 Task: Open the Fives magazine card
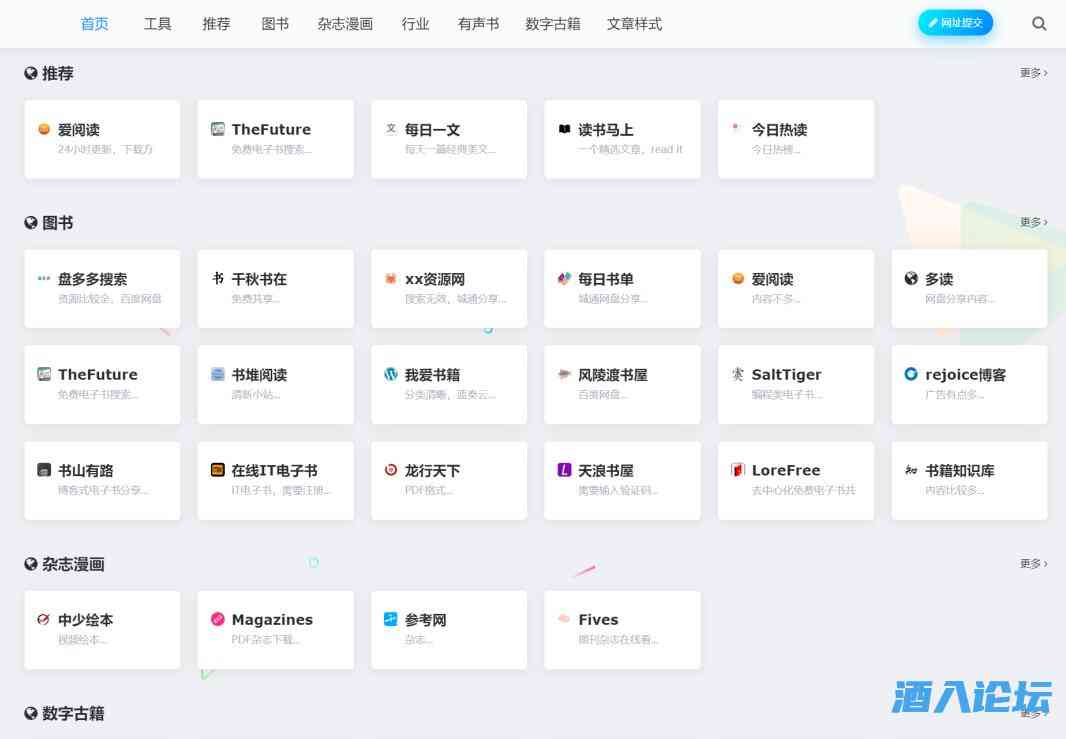pos(622,629)
